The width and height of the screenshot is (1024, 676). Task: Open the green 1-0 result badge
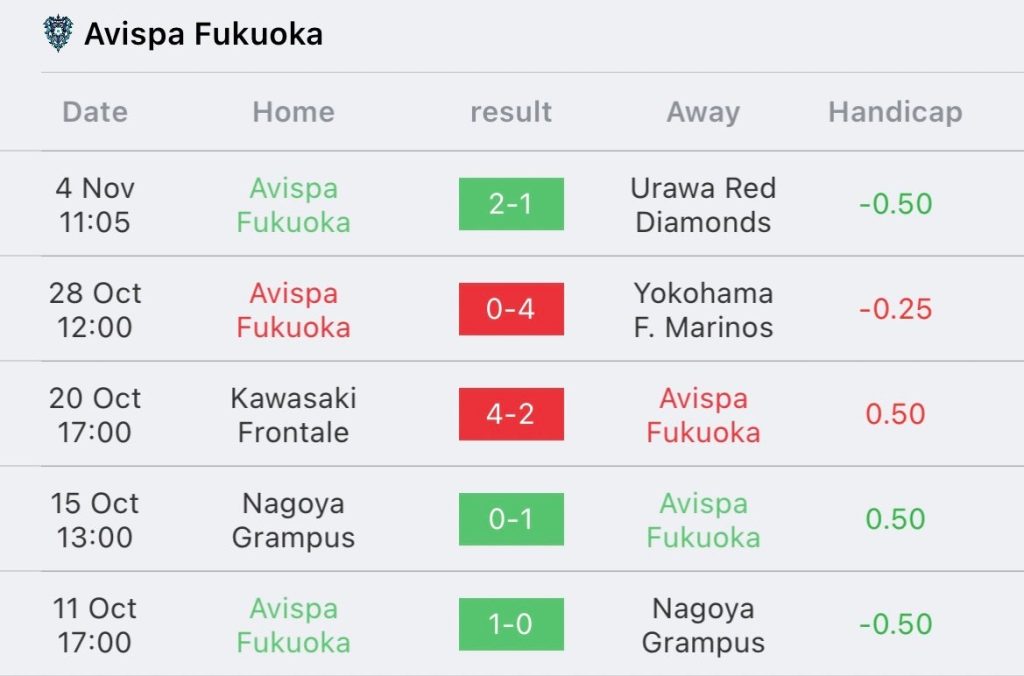click(x=511, y=624)
